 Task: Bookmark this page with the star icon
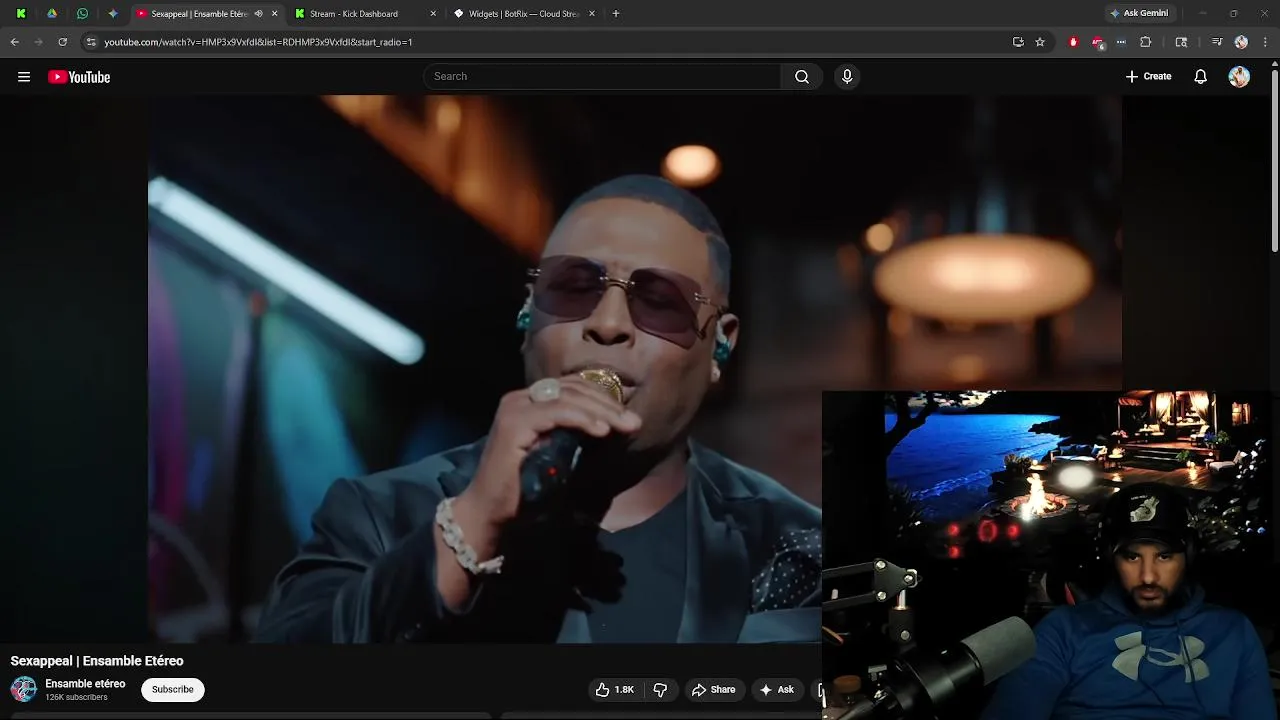click(1040, 42)
